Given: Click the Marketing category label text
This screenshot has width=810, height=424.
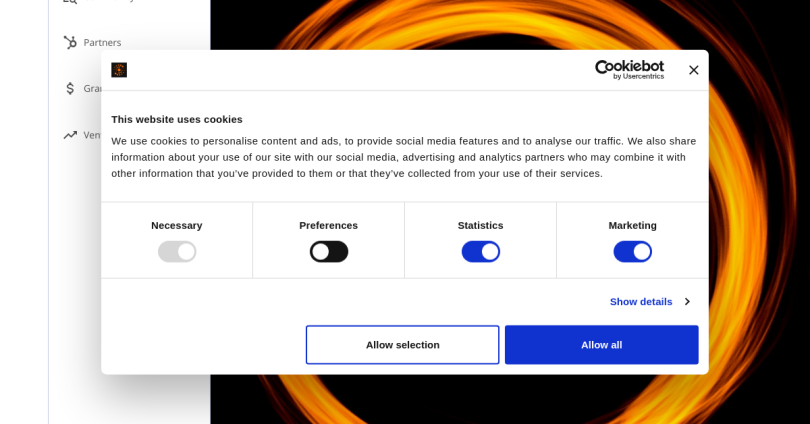Looking at the screenshot, I should point(633,225).
